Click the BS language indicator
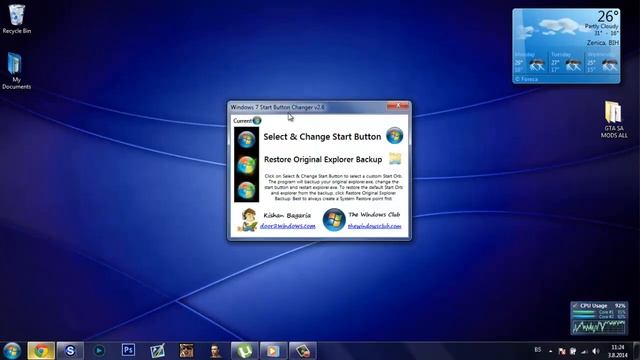640x360 pixels. (538, 350)
